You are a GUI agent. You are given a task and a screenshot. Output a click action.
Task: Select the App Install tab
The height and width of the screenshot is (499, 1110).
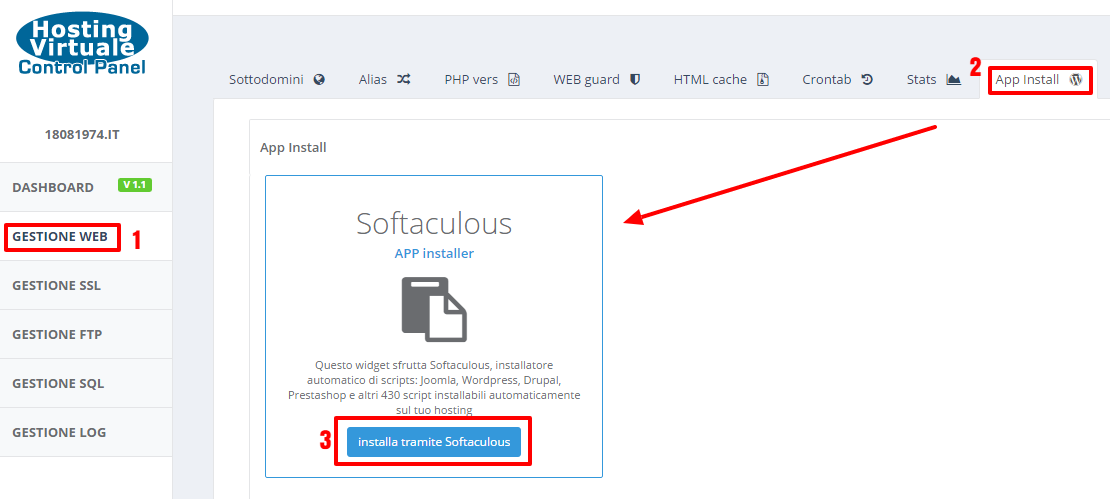pyautogui.click(x=1039, y=80)
